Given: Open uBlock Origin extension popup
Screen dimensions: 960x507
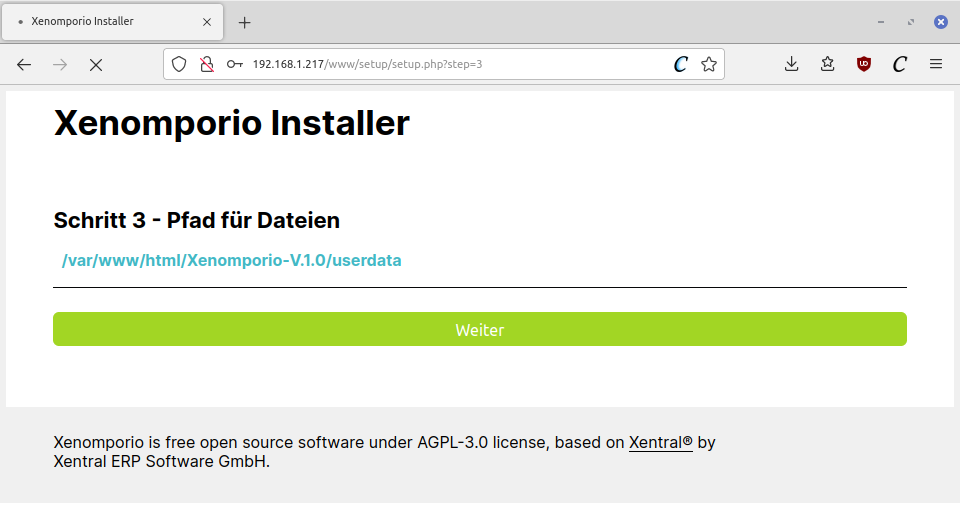Looking at the screenshot, I should click(x=863, y=64).
